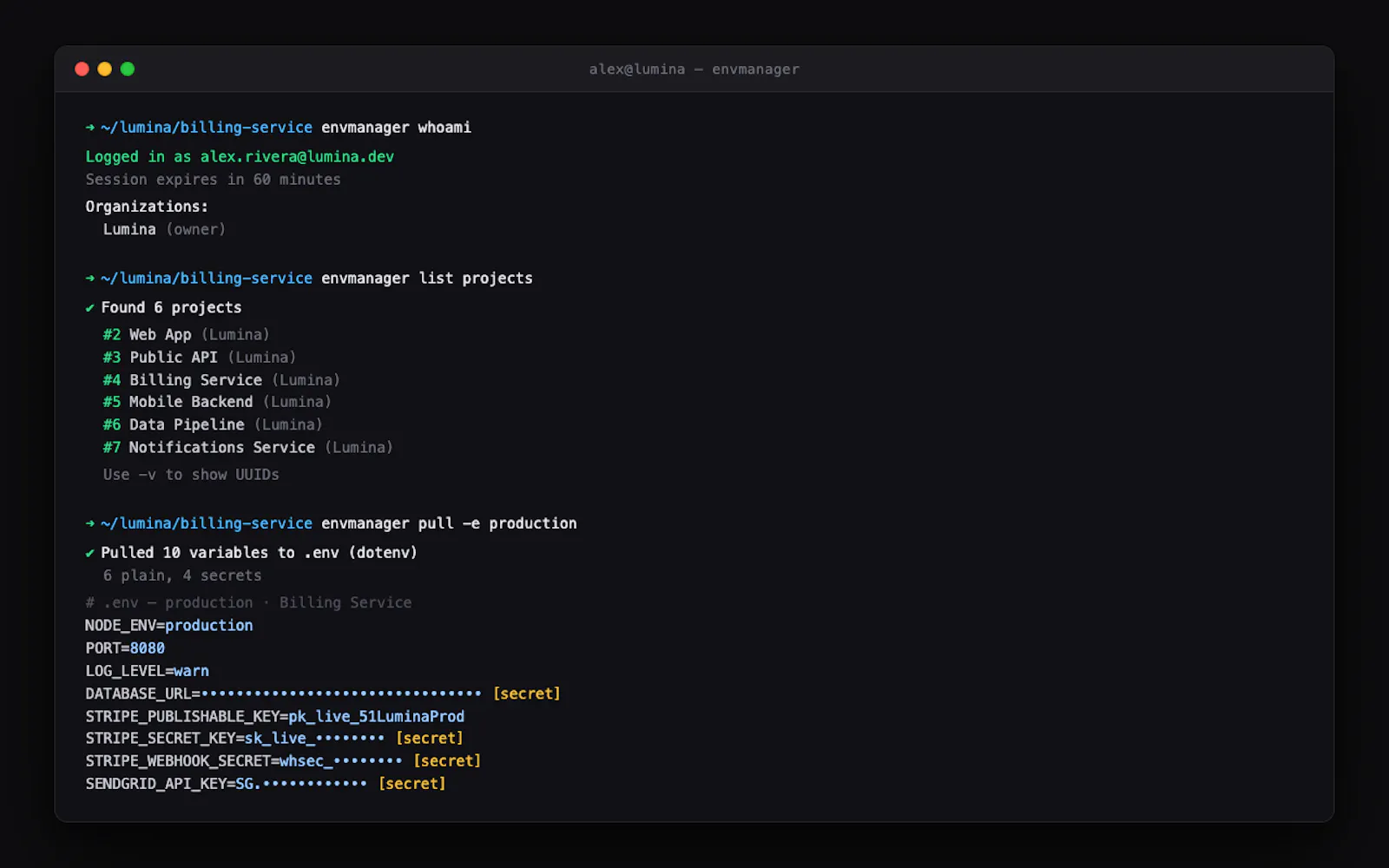Select project row '#6 Data Pipeline'
The image size is (1389, 868).
213,424
